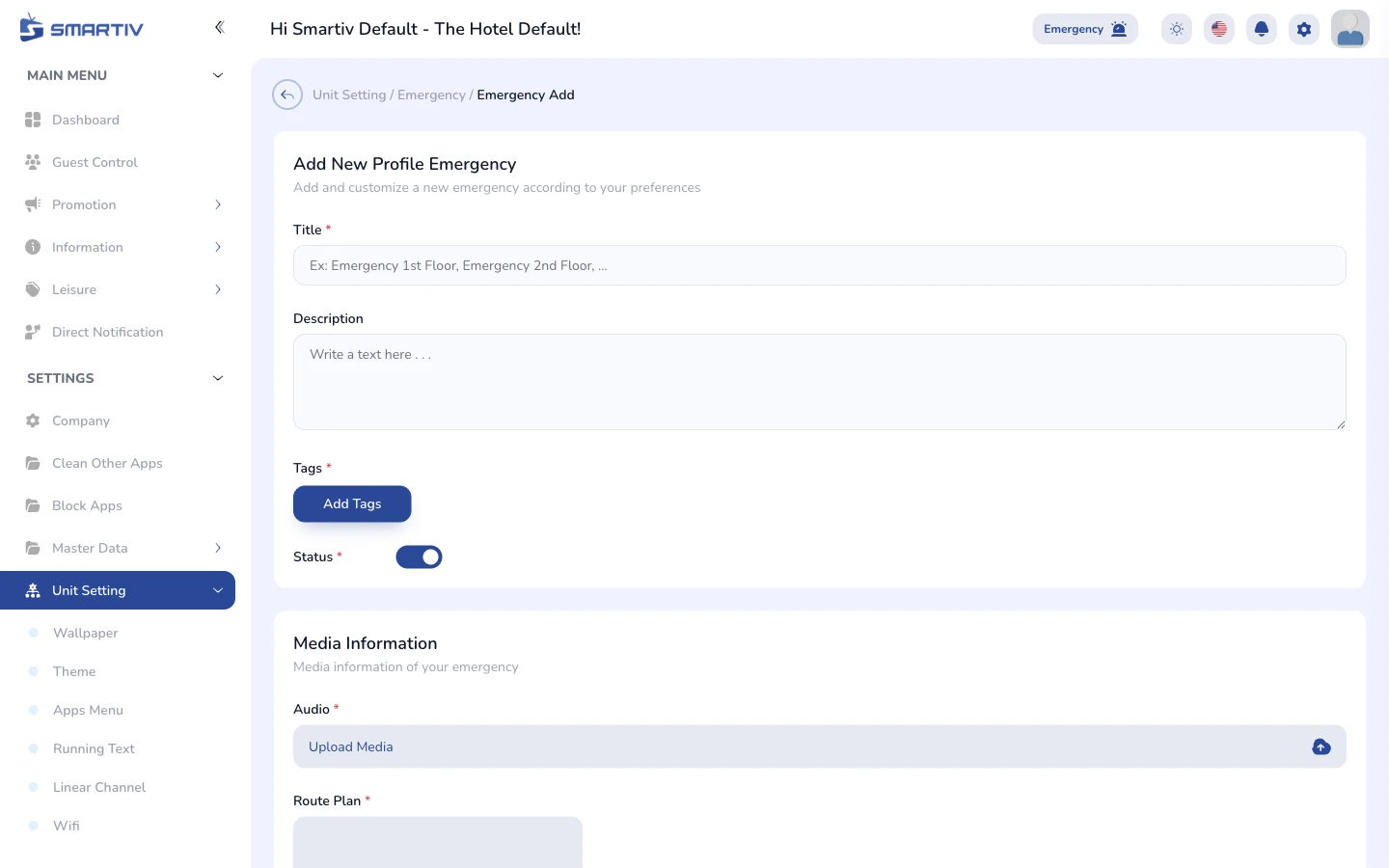Click the Leisure tag icon

33,289
